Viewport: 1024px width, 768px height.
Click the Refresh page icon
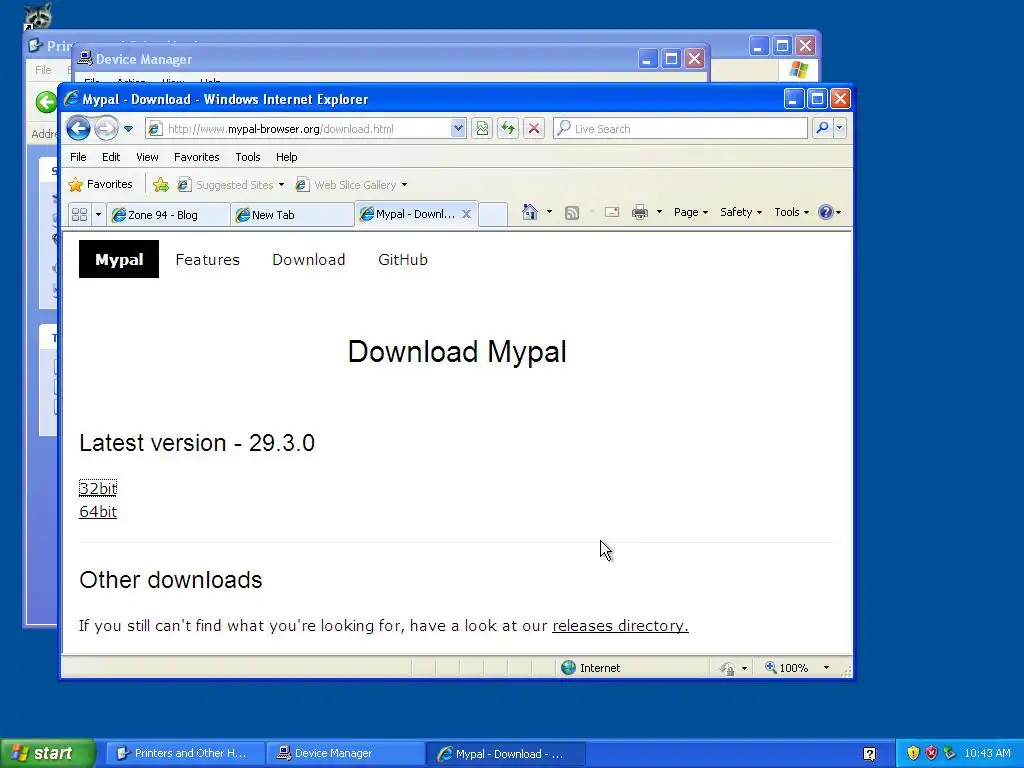pos(508,129)
